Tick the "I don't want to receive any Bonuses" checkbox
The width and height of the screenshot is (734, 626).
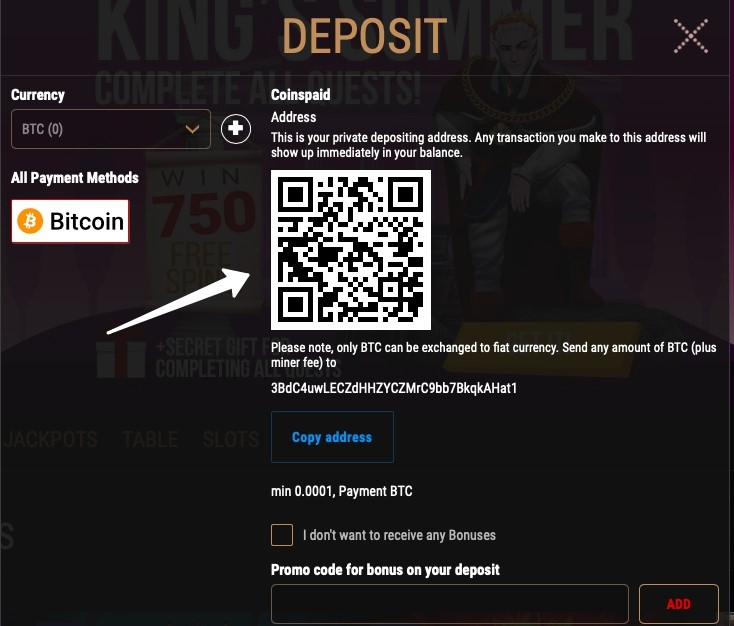coord(282,535)
